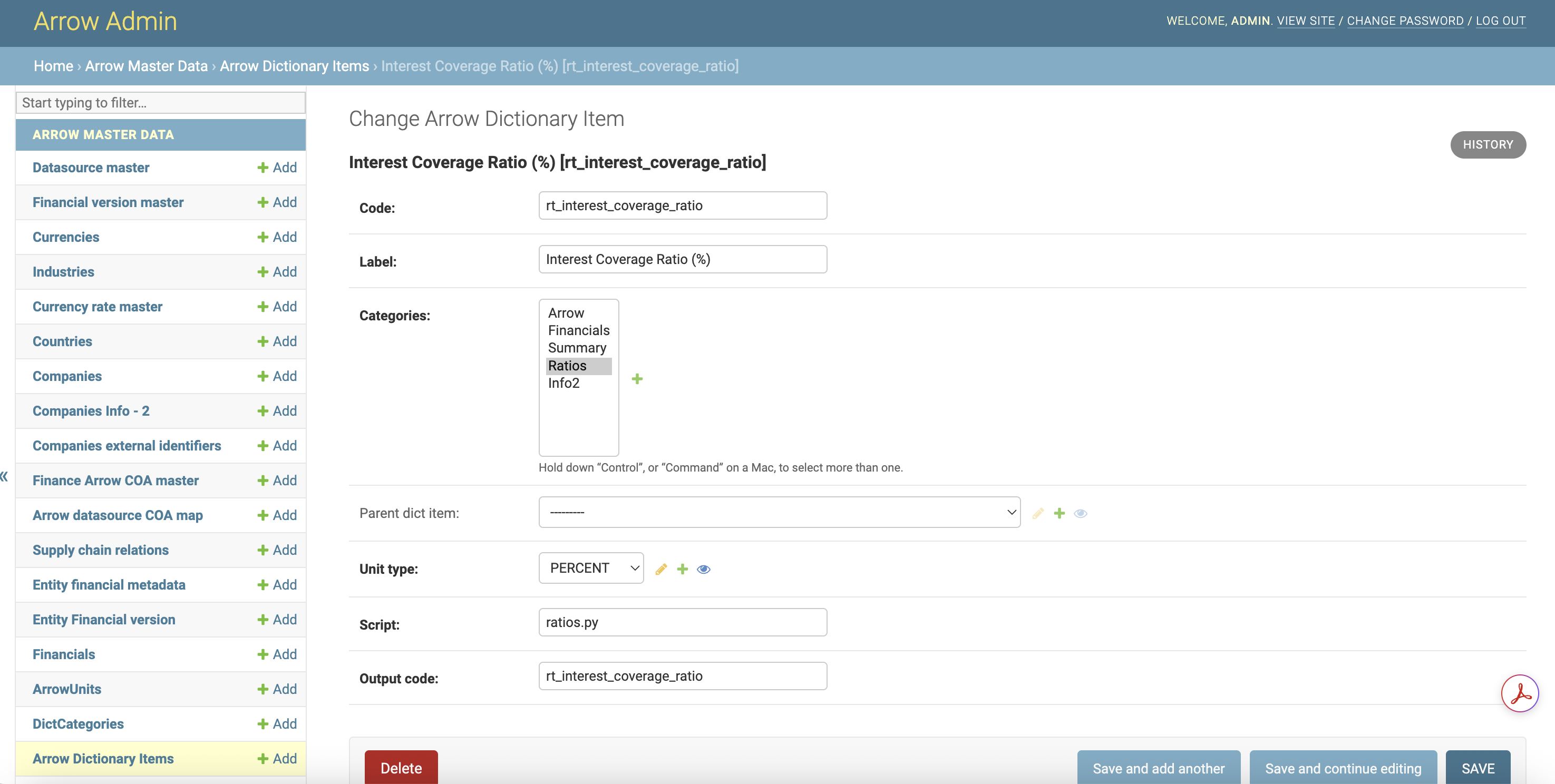Add a new Parent dict item
1555x784 pixels.
pos(1059,513)
